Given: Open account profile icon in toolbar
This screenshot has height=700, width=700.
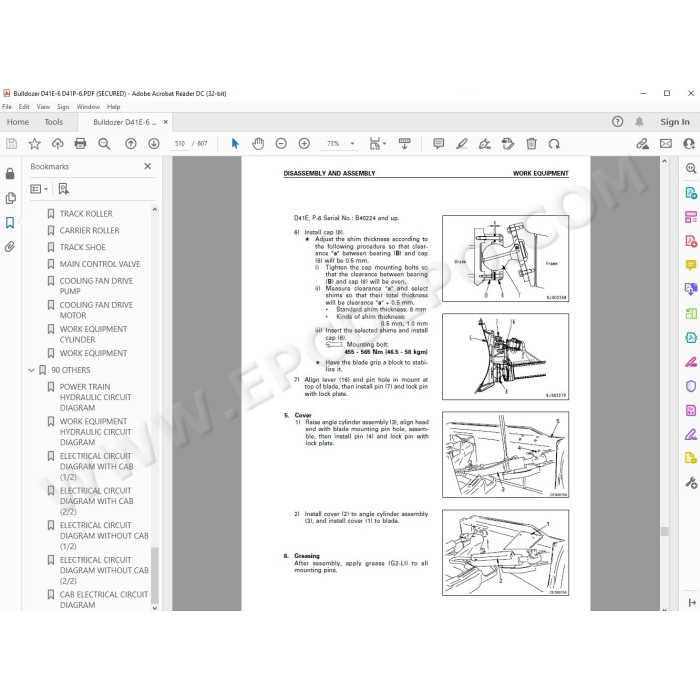Looking at the screenshot, I should pos(689,144).
